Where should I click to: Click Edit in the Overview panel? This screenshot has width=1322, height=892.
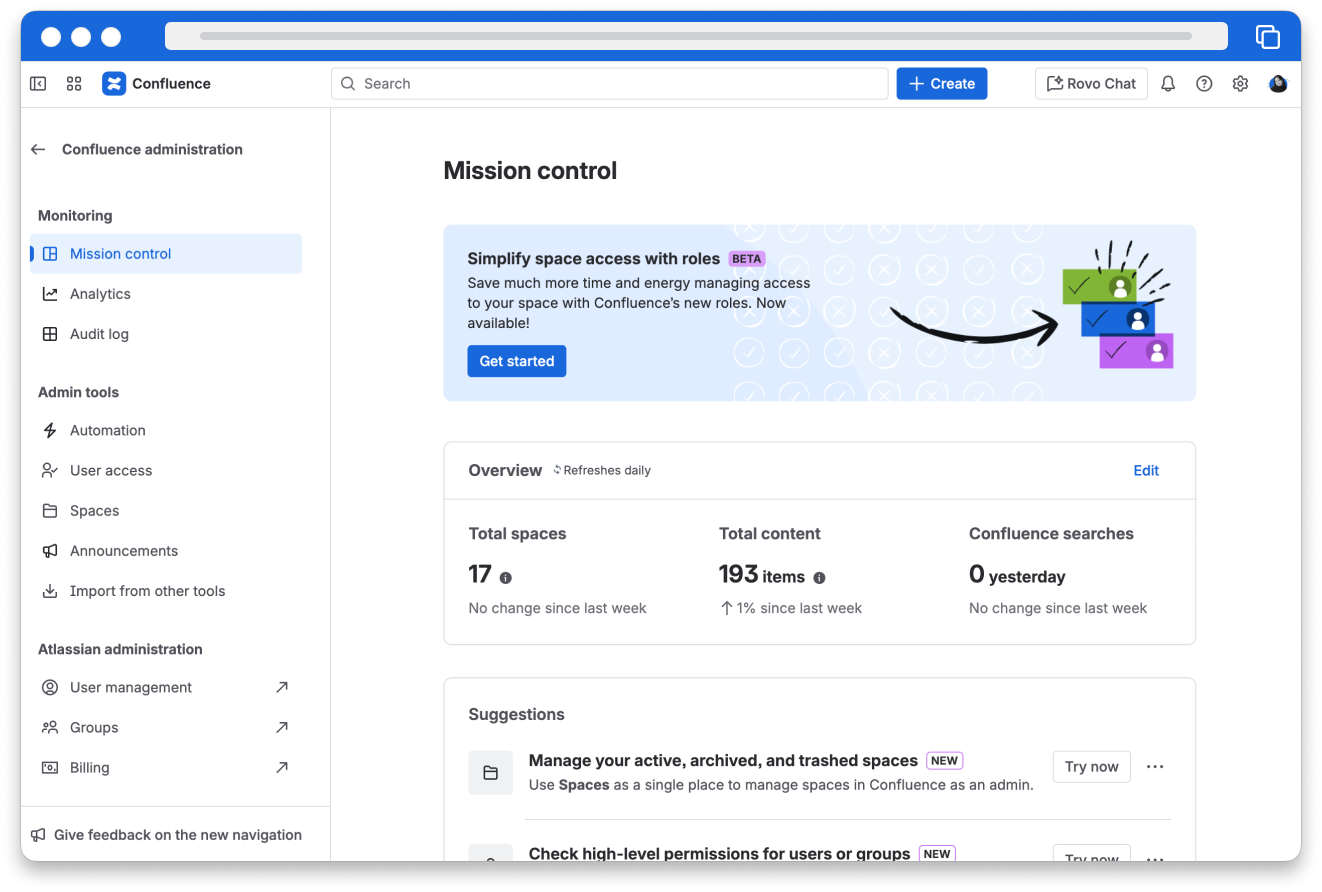click(x=1146, y=470)
